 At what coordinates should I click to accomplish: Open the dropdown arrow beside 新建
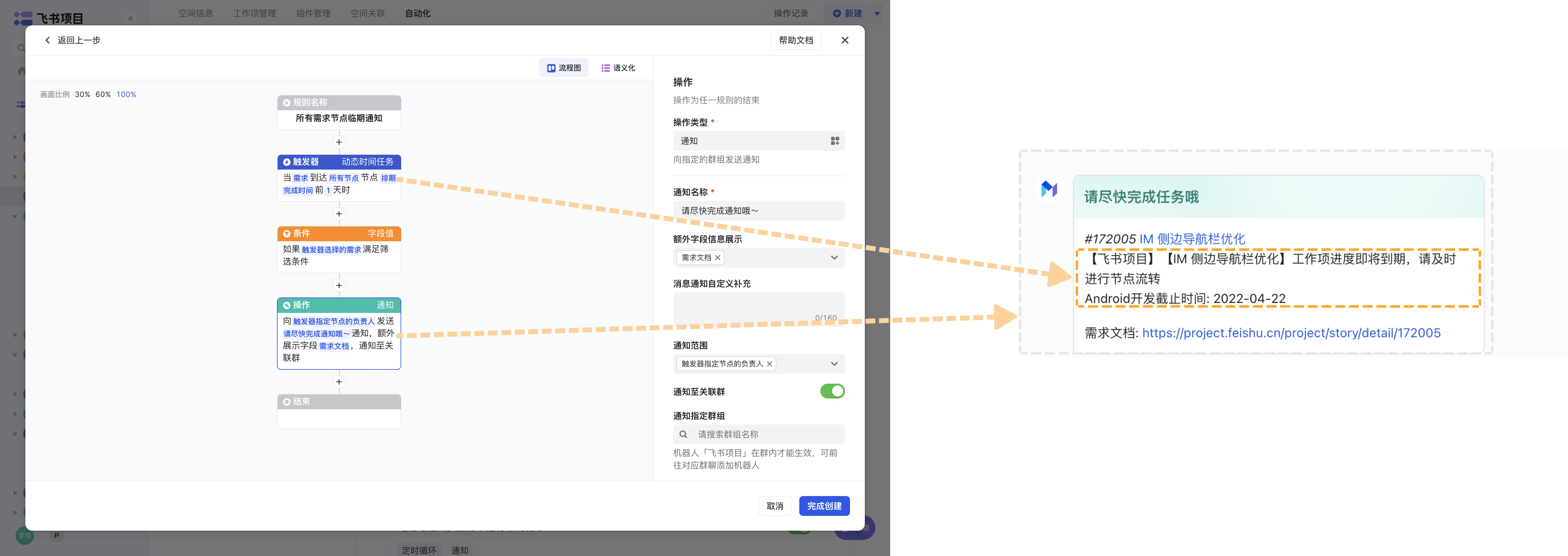(x=877, y=13)
